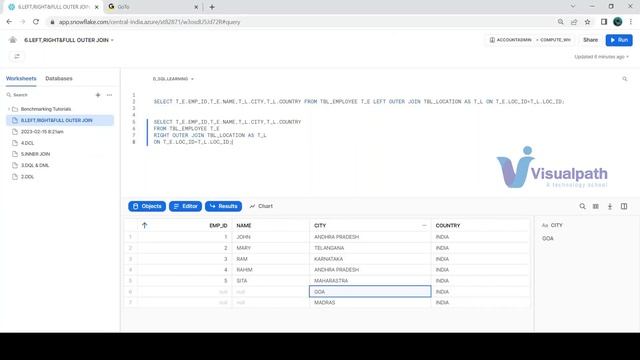Expand the Benchmarking Tutorials folder
640x360 pixels.
[x=9, y=109]
